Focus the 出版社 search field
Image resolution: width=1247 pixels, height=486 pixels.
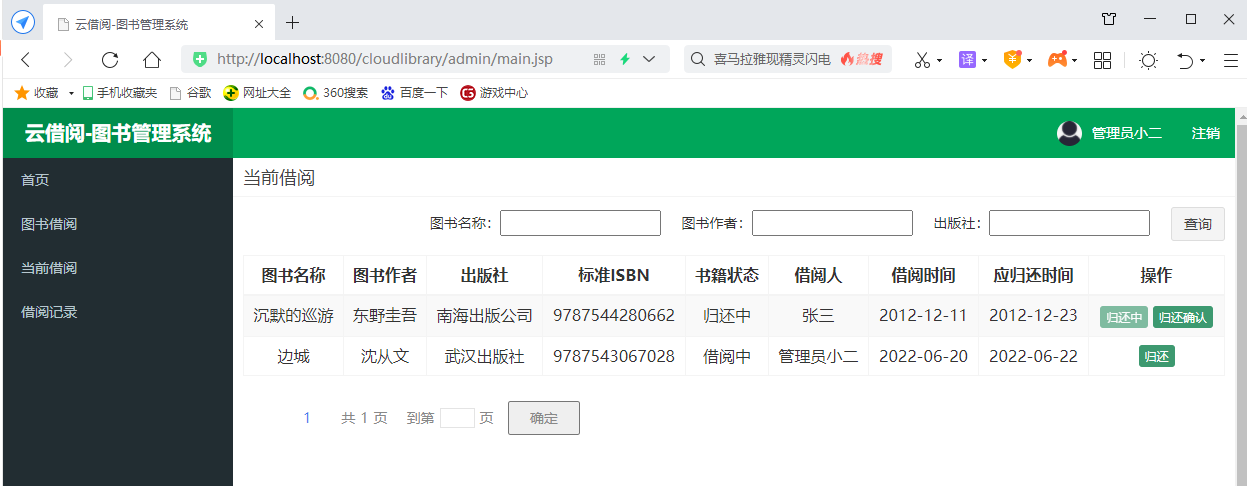1069,223
